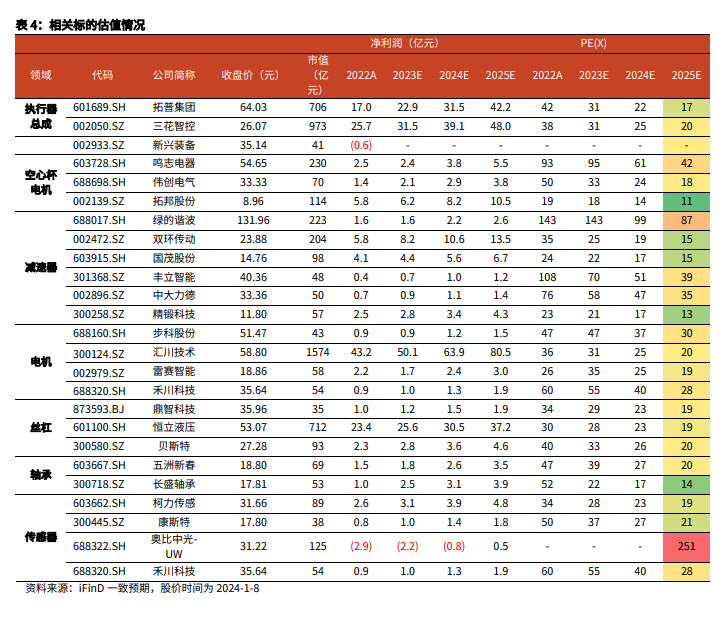Viewport: 724px width, 622px height.
Task: Select the 净利润（亿元）group header
Action: click(x=404, y=43)
